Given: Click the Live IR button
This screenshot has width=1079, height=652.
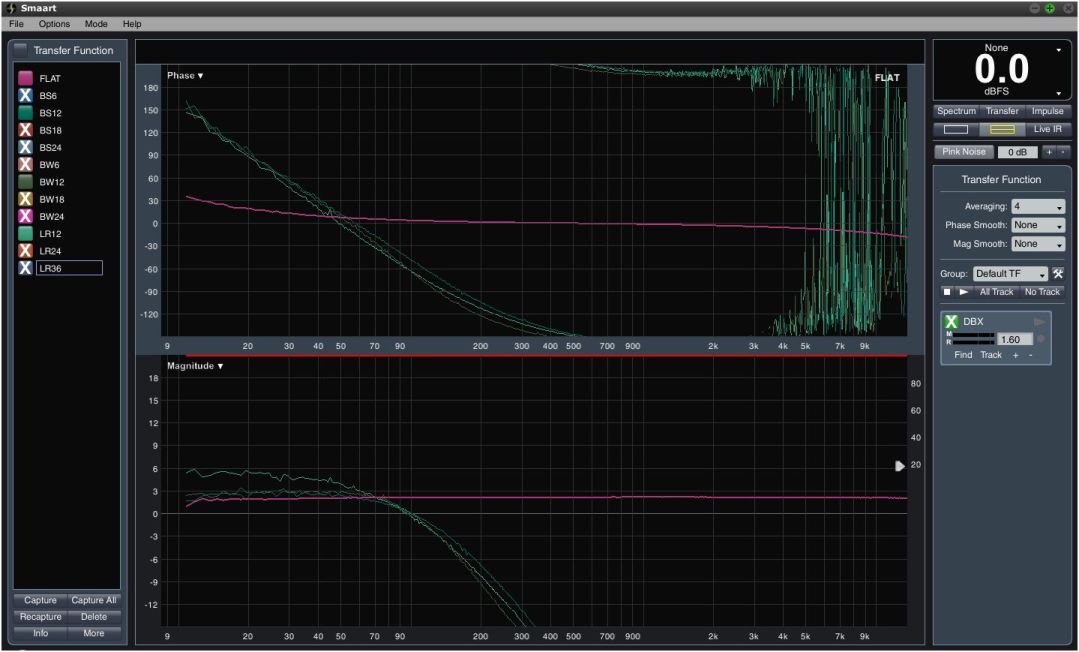Looking at the screenshot, I should pos(1047,129).
